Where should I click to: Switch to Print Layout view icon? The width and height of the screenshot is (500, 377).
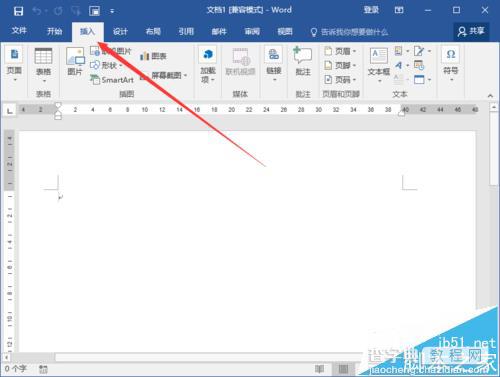coord(343,369)
